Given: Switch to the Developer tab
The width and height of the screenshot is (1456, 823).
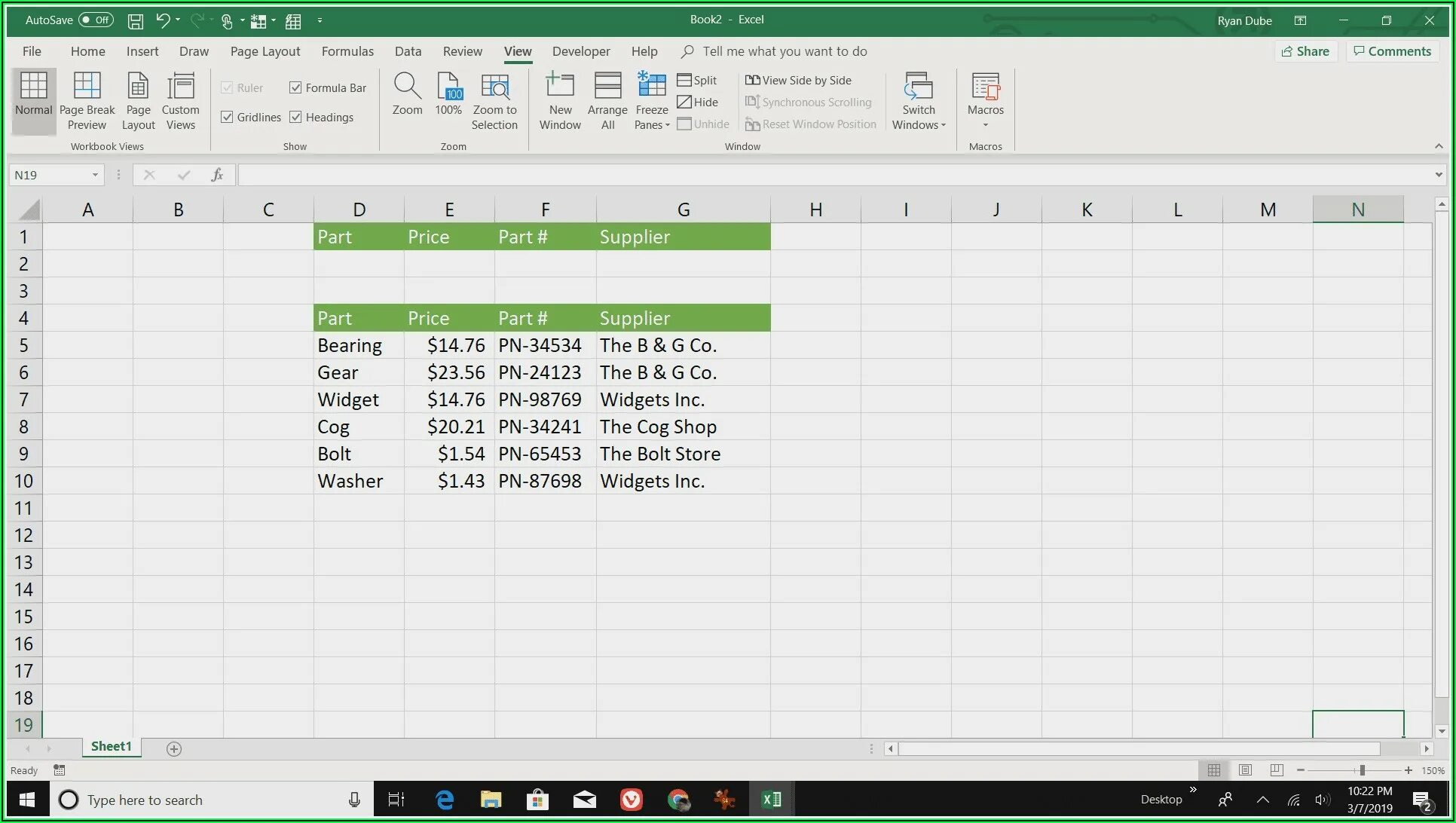Looking at the screenshot, I should click(x=580, y=51).
